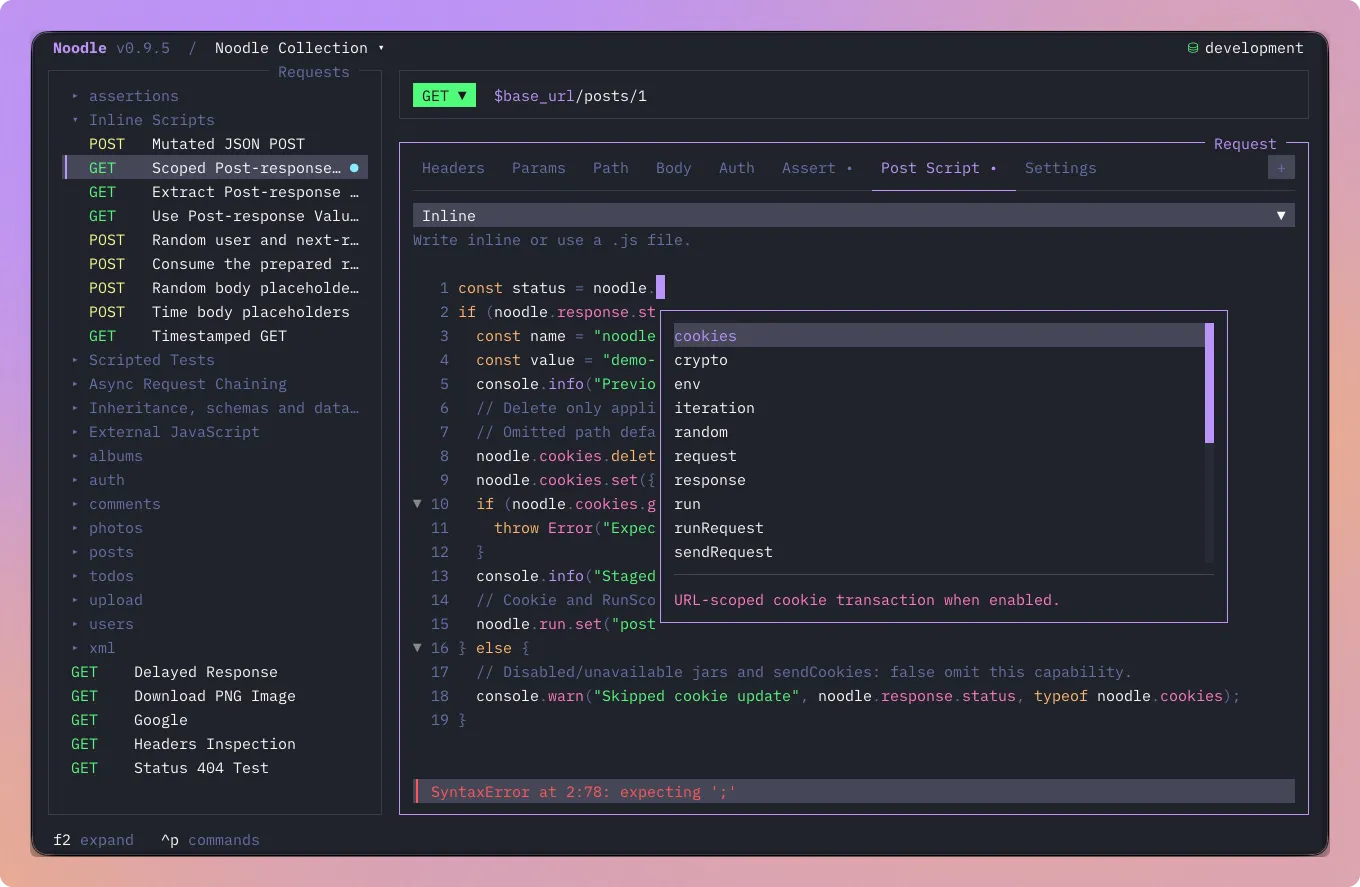Click the console.warn line 18

pyautogui.click(x=857, y=696)
